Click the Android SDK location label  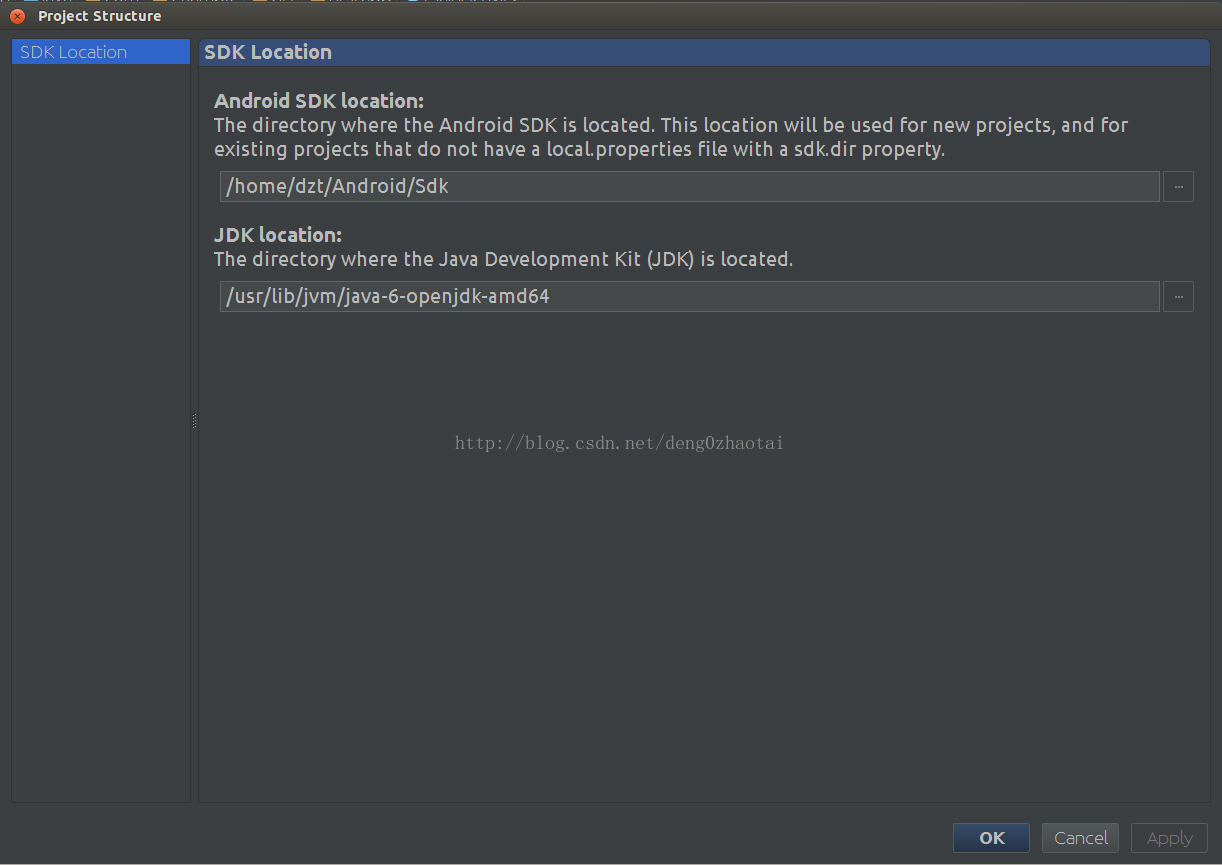(x=319, y=101)
